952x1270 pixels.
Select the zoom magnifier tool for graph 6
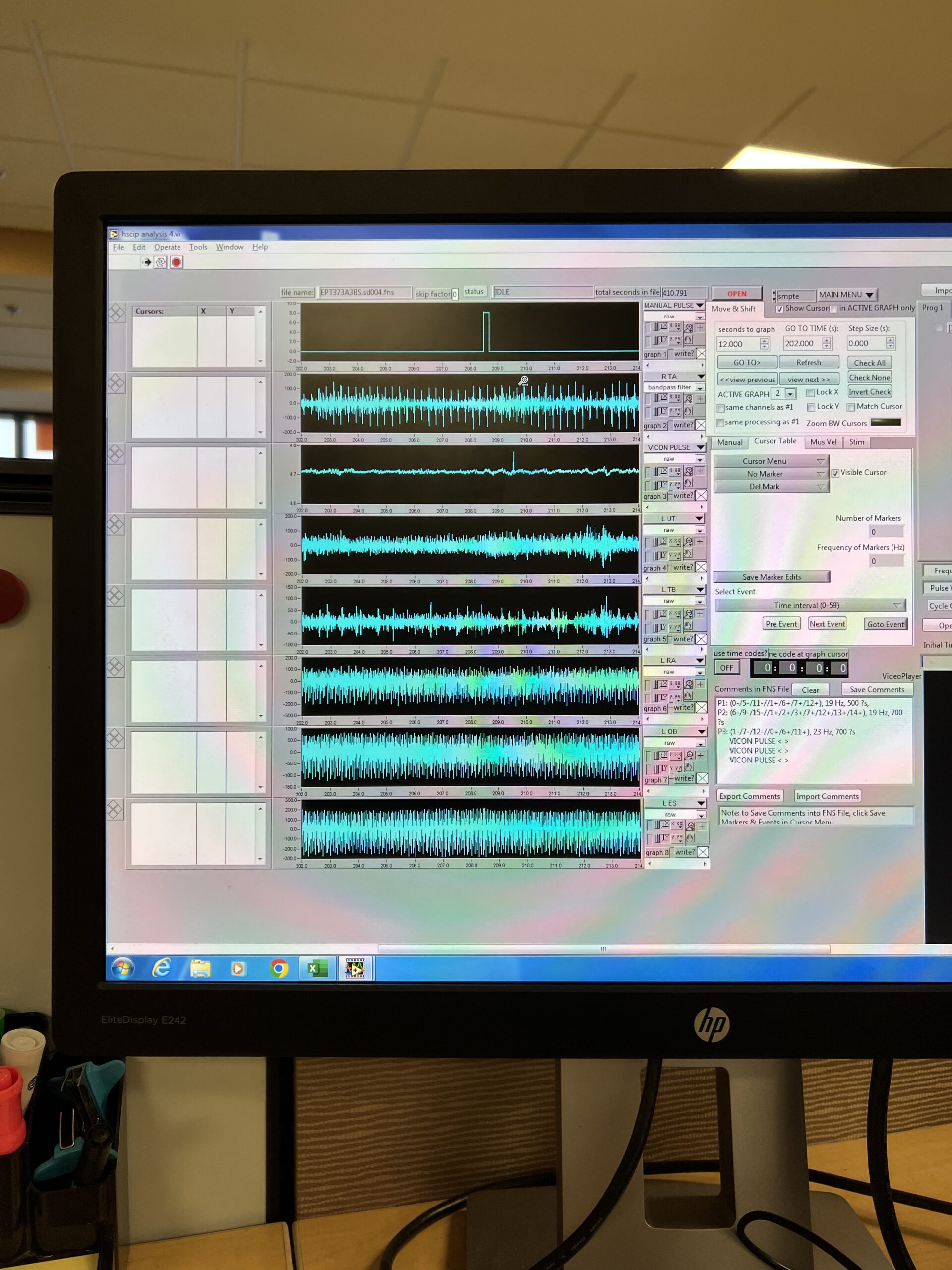(689, 685)
